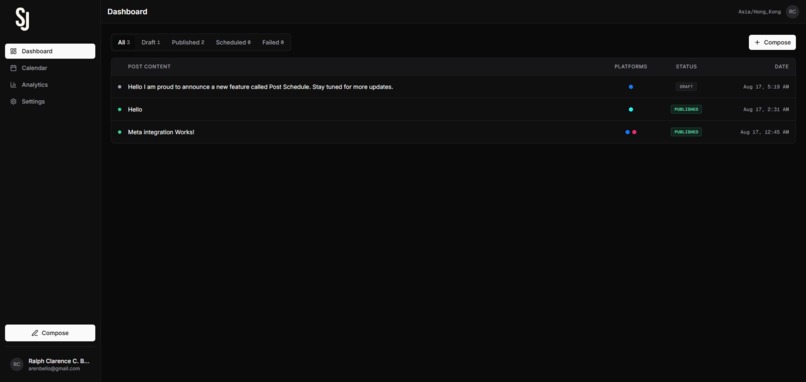Click the SJ logo in sidebar

(x=22, y=19)
